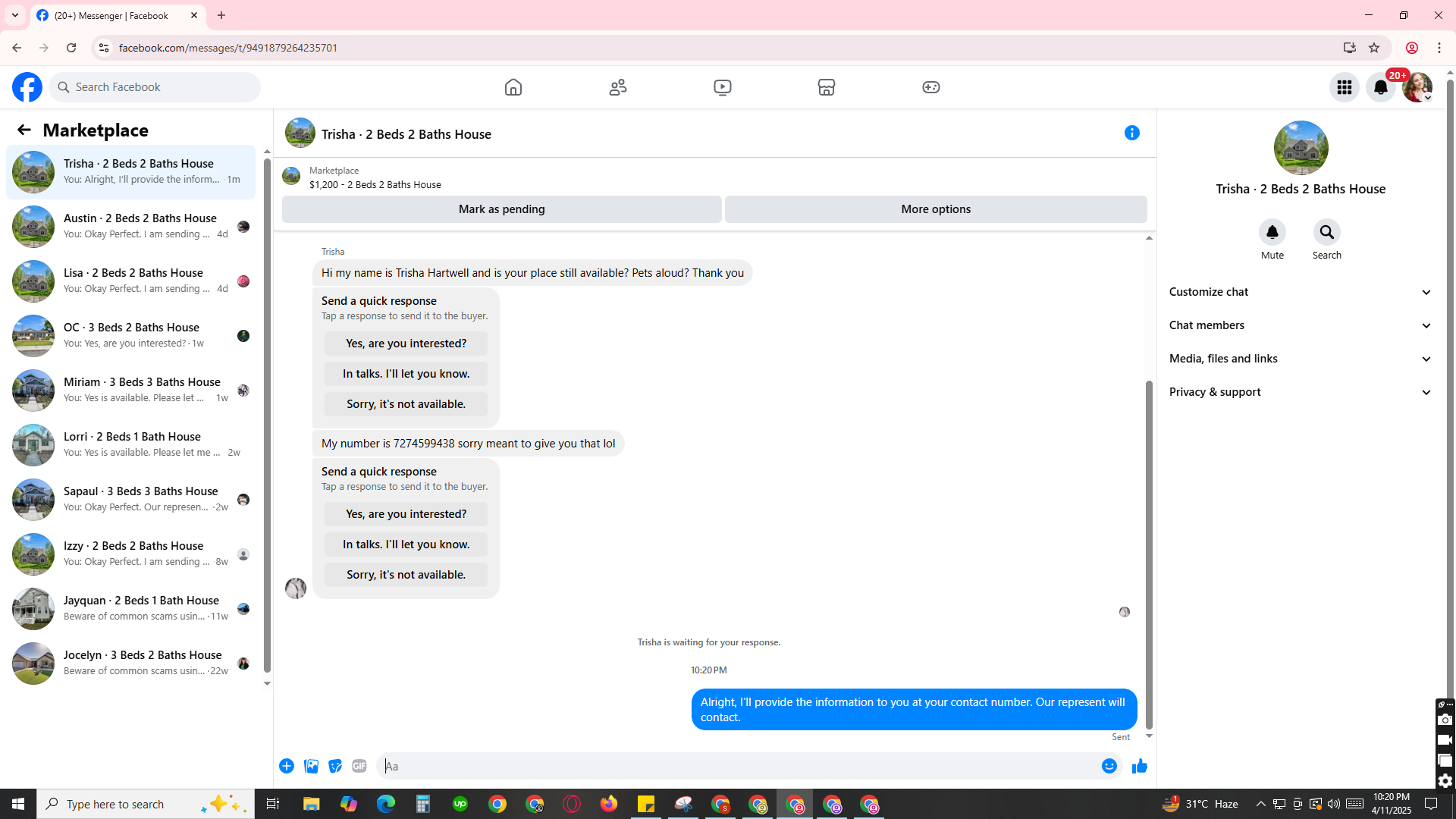Open Sticky Notes from the taskbar

point(646,804)
